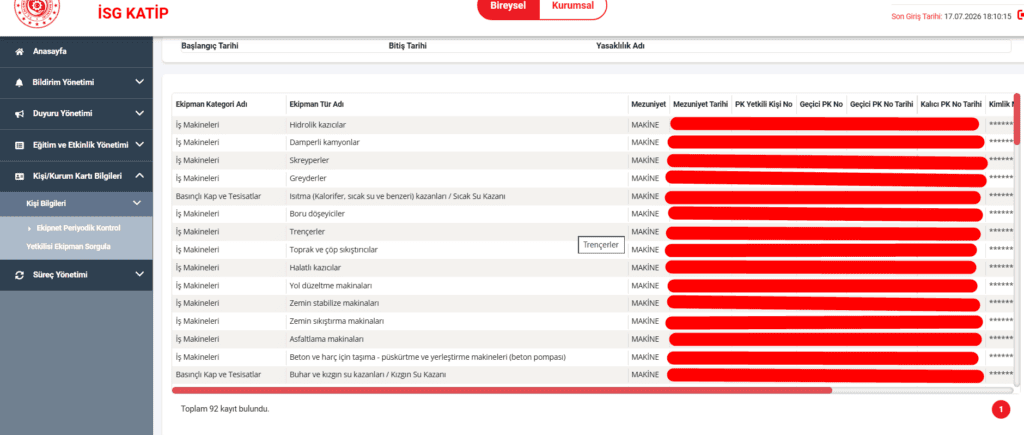Click the Anasayfa home icon
1024x435 pixels.
pyautogui.click(x=19, y=52)
